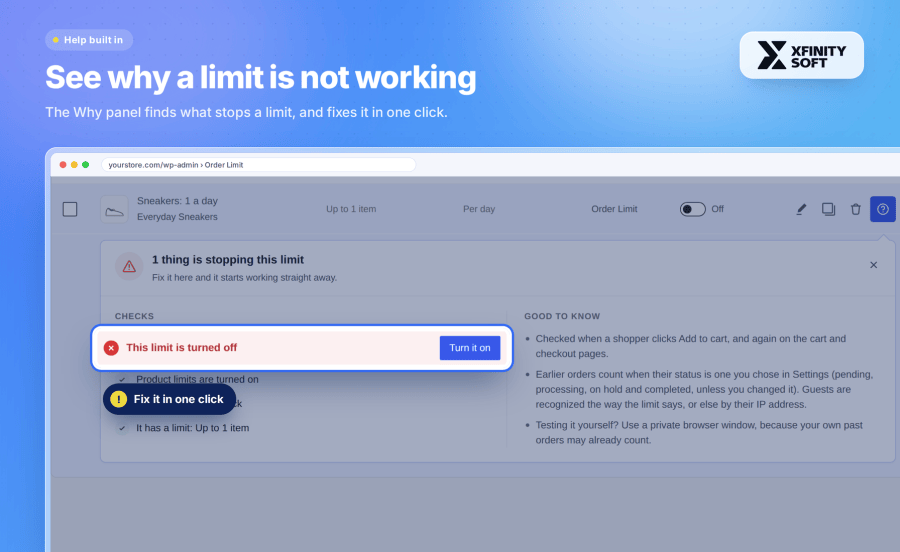Click checkmark beside It has a limit
Screen dimensions: 900x552
pyautogui.click(x=122, y=428)
